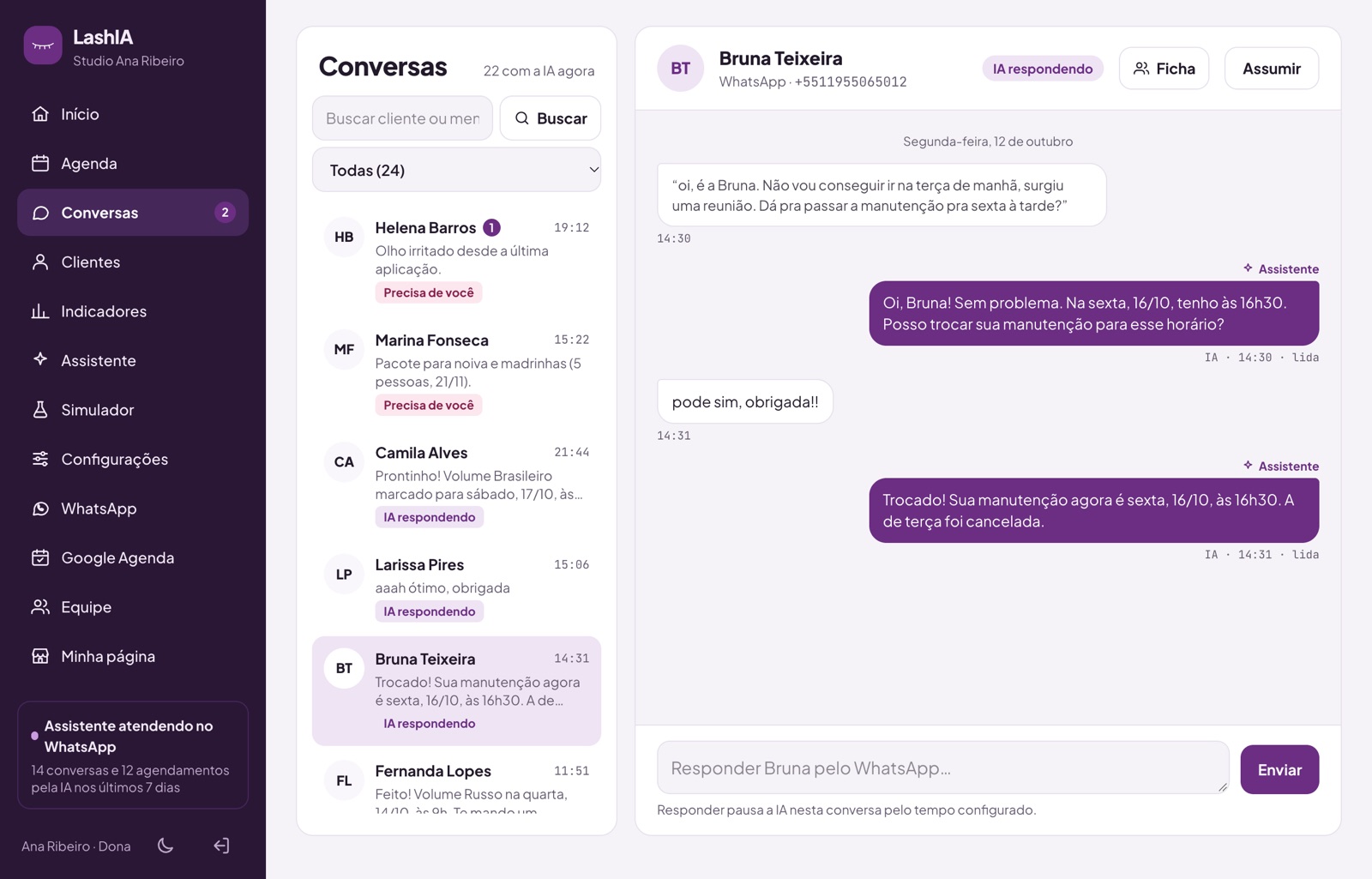Open the Todas (24) filter dropdown
Image resolution: width=1372 pixels, height=879 pixels.
pos(457,170)
